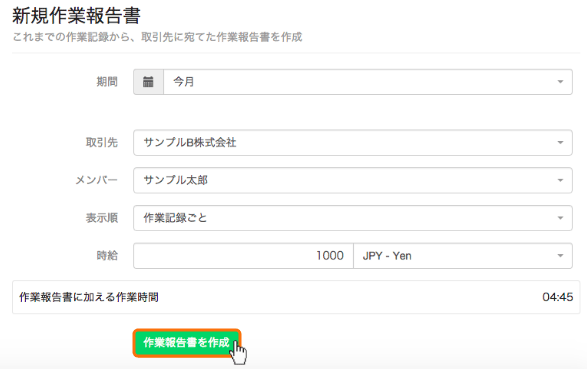
Task: Click the 取引先 field label
Action: pos(102,143)
